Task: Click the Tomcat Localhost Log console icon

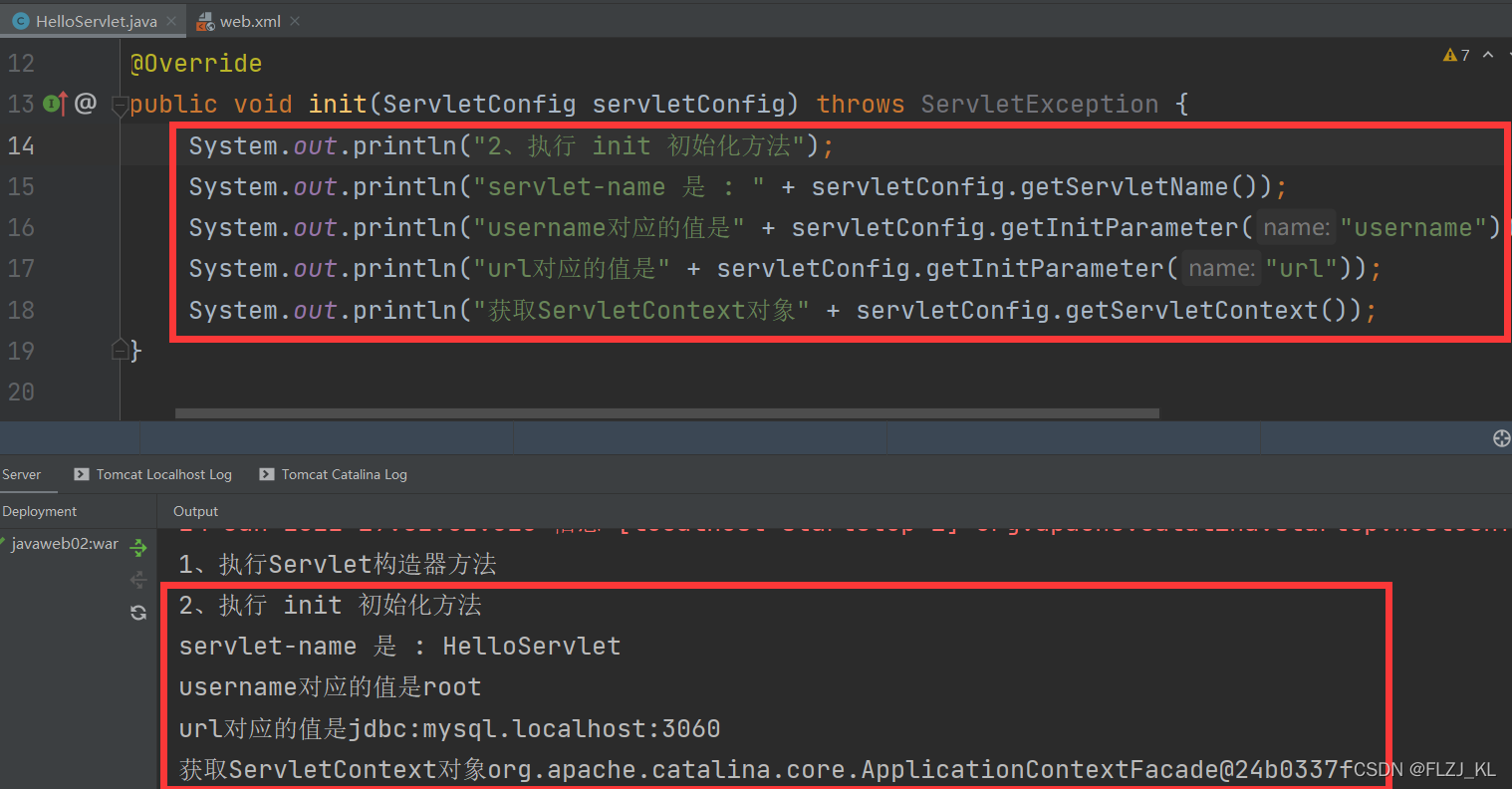Action: pos(82,474)
